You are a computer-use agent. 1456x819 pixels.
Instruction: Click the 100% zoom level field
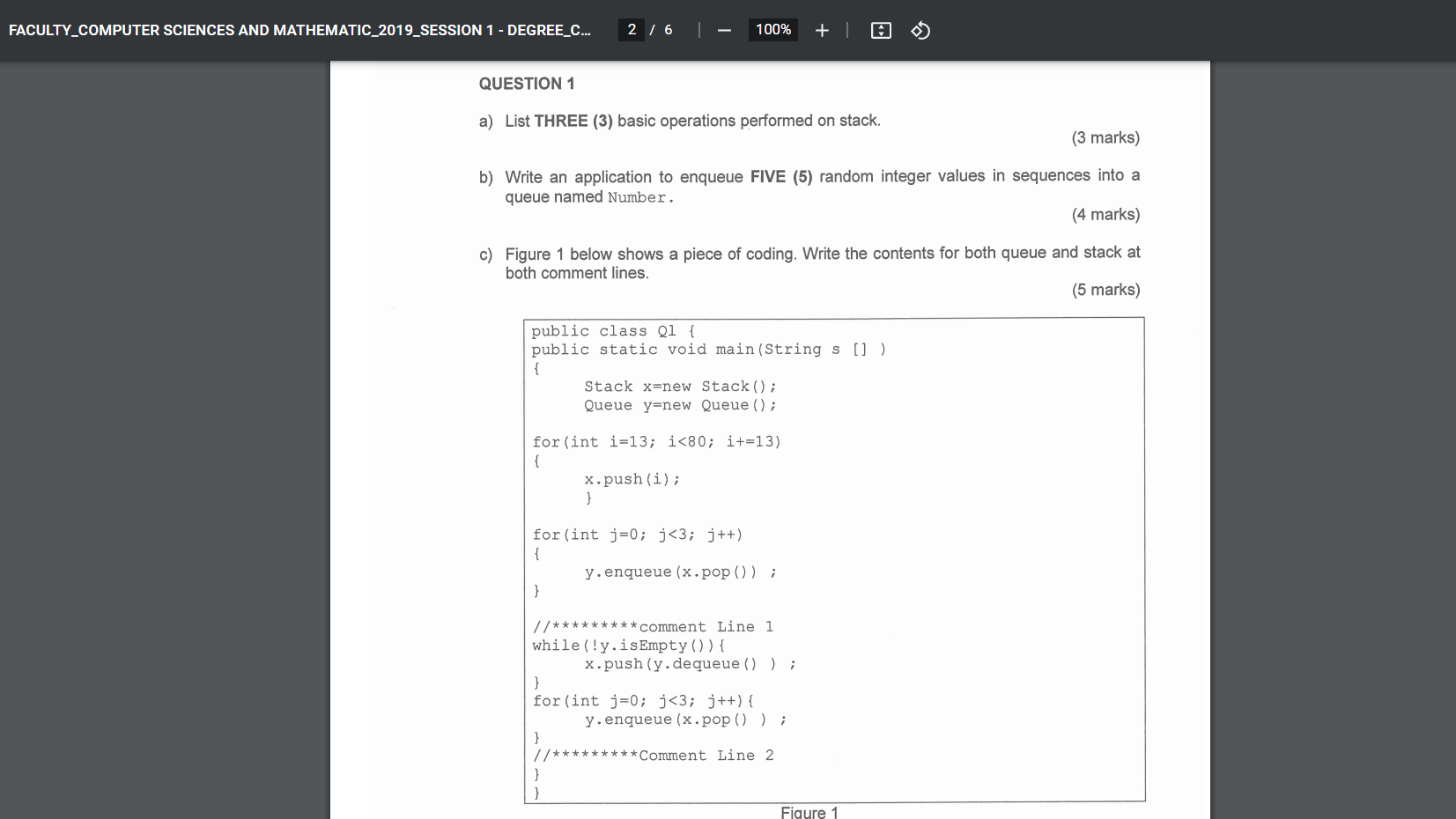pyautogui.click(x=773, y=30)
